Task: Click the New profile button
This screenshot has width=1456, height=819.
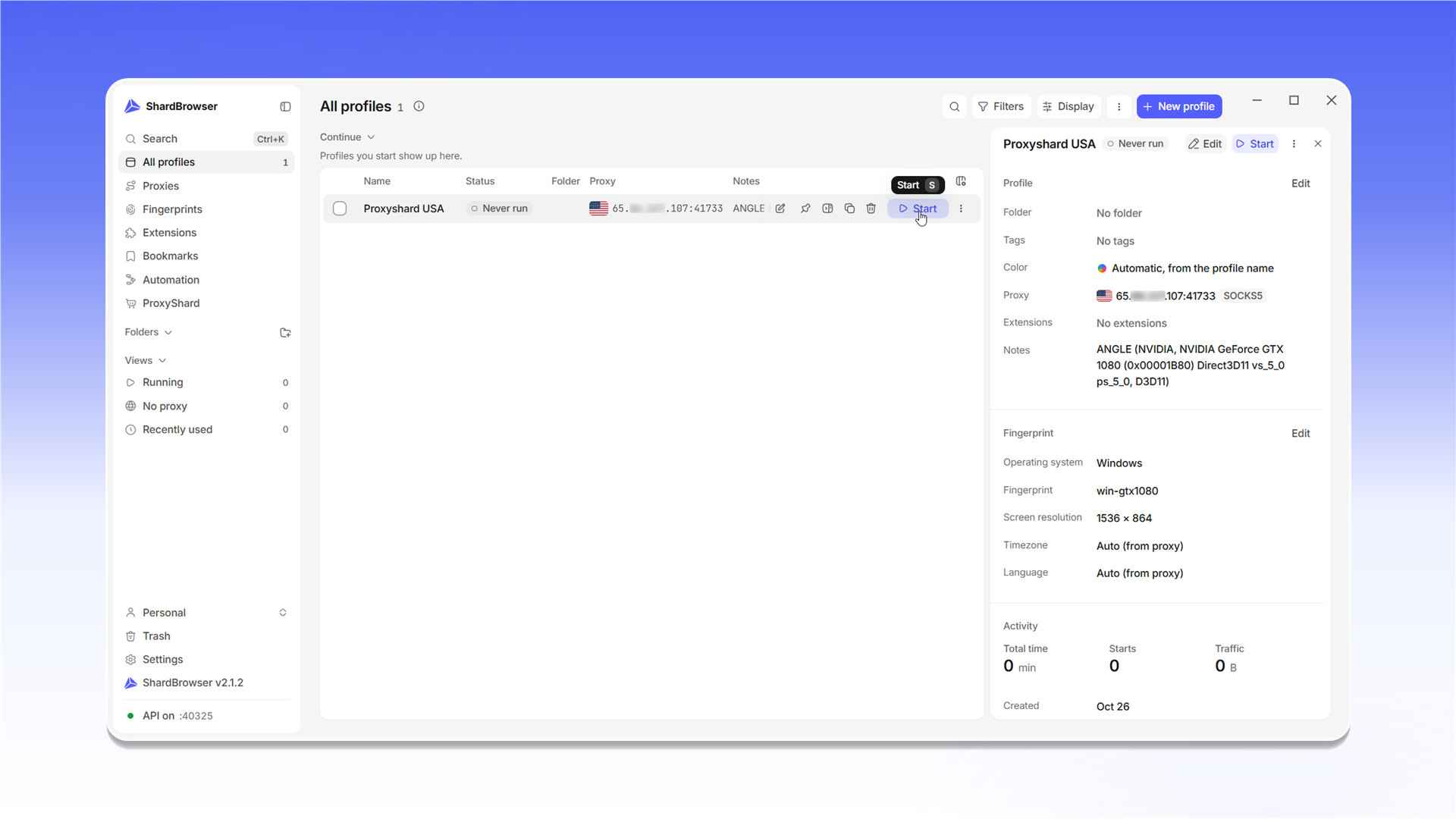Action: (x=1179, y=107)
